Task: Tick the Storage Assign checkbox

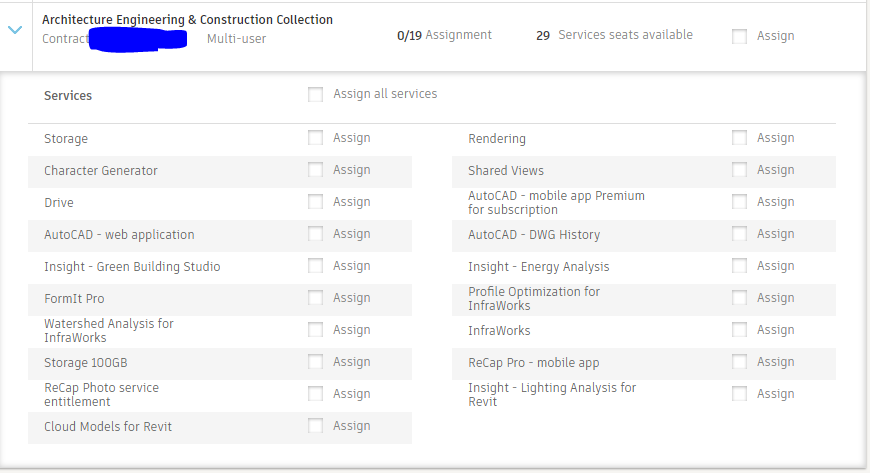Action: click(x=316, y=138)
